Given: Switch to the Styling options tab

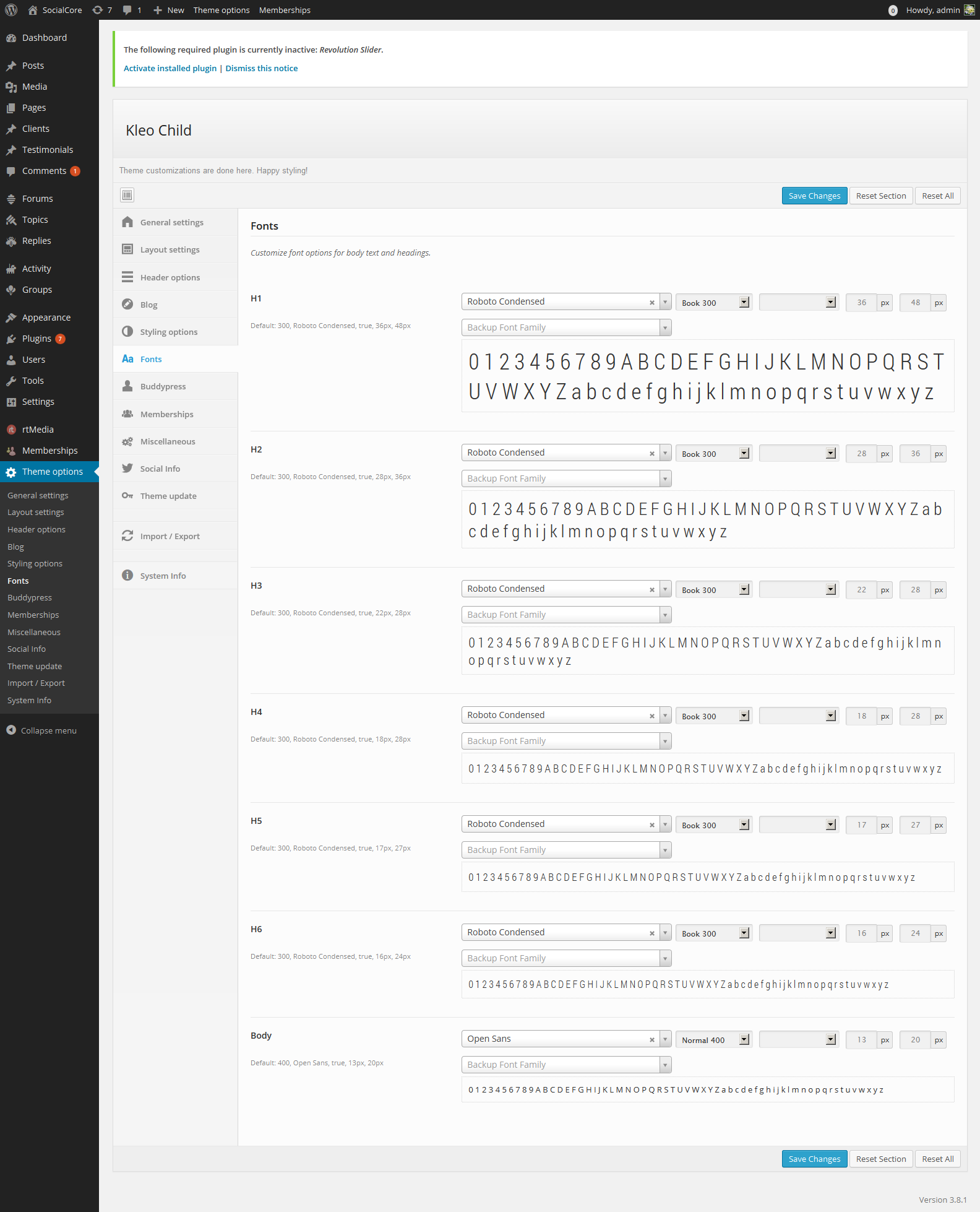Looking at the screenshot, I should click(168, 332).
